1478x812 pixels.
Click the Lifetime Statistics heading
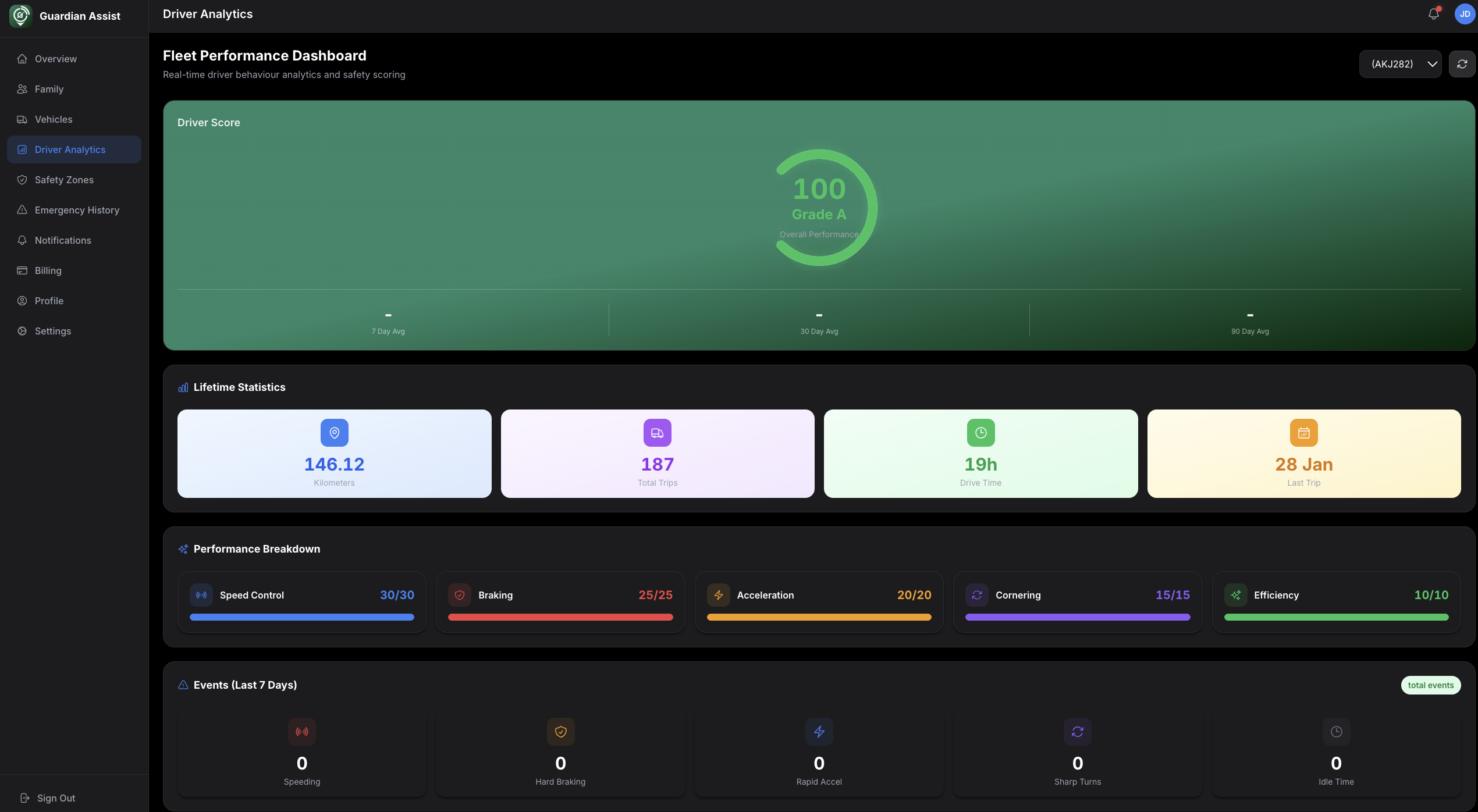(240, 387)
